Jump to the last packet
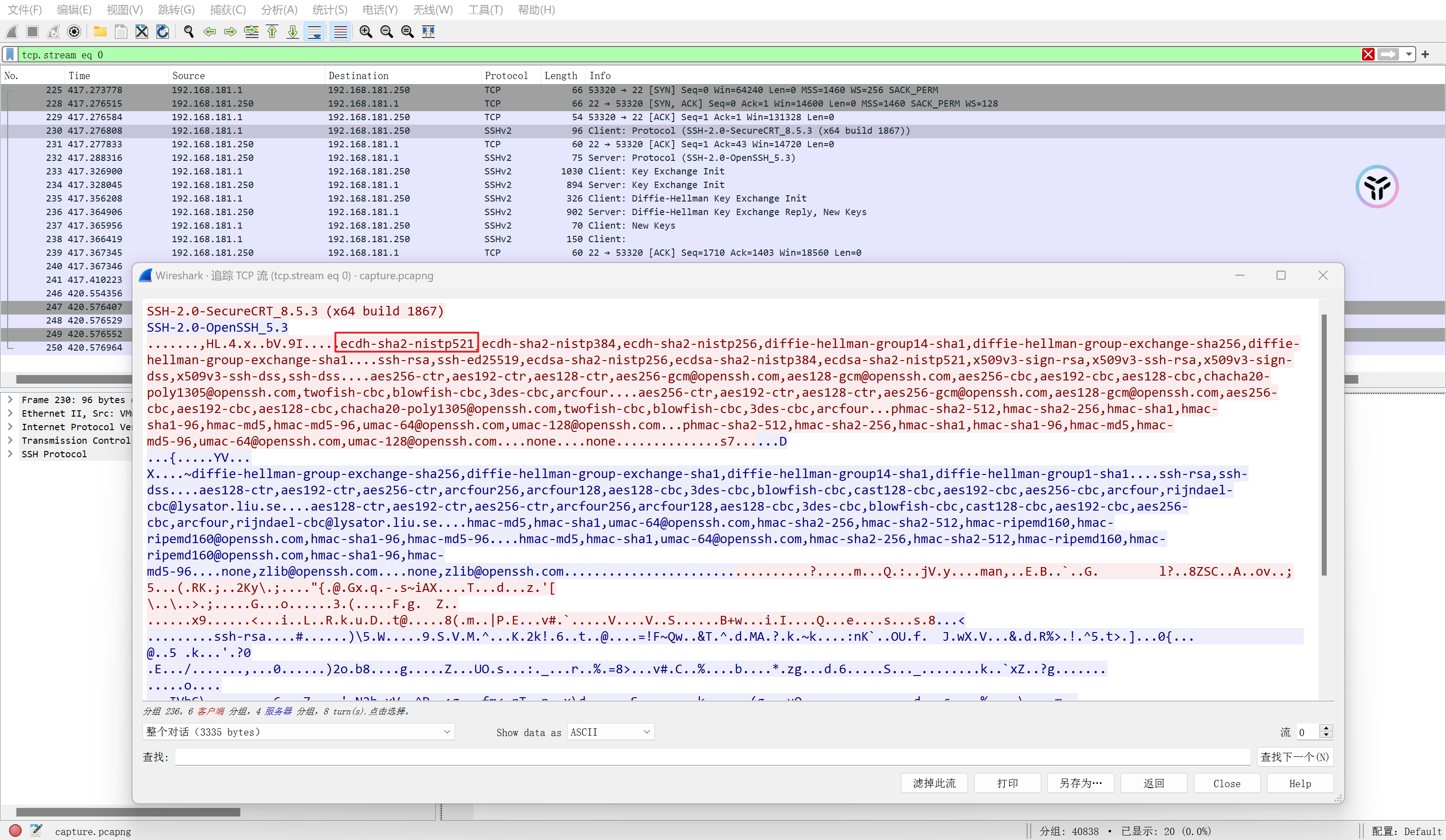Image resolution: width=1446 pixels, height=840 pixels. tap(293, 32)
